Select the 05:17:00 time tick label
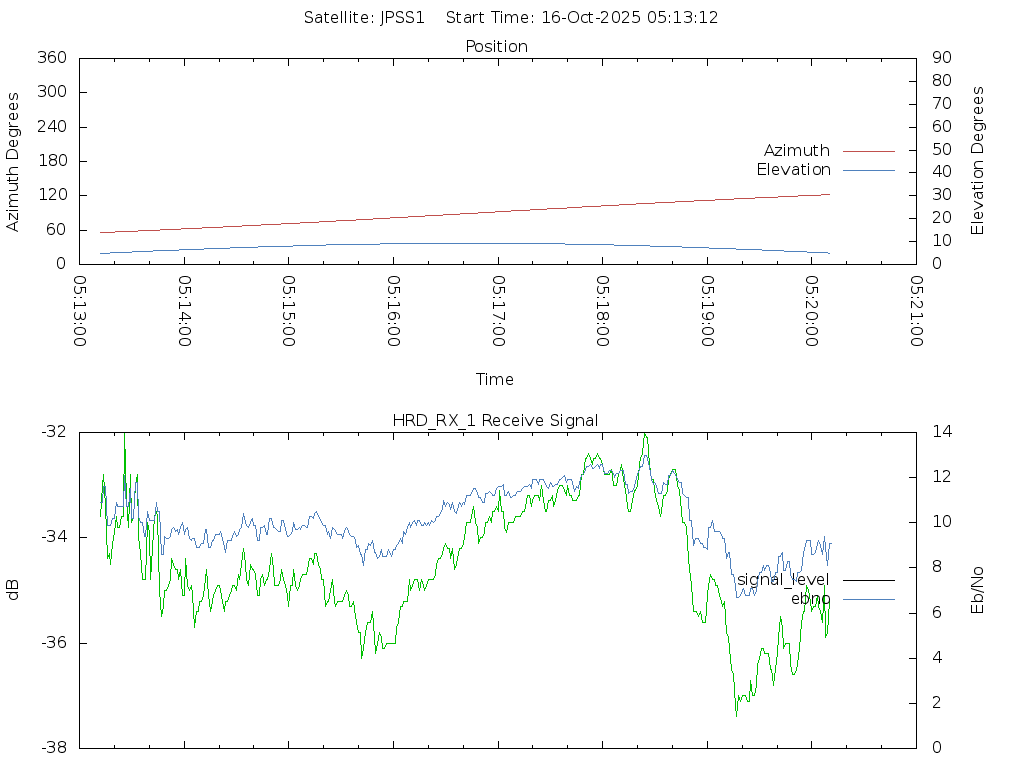1024x768 pixels. (498, 311)
